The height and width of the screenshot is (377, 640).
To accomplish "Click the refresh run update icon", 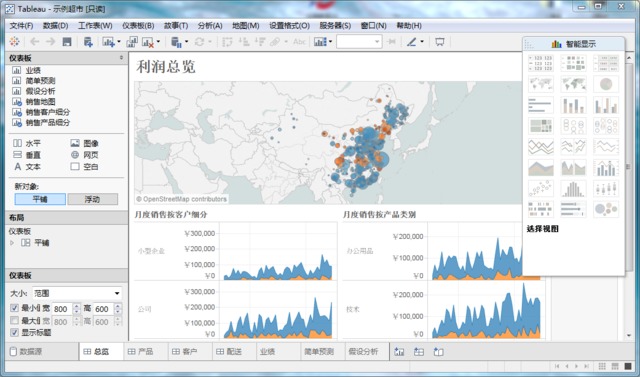I will [199, 42].
